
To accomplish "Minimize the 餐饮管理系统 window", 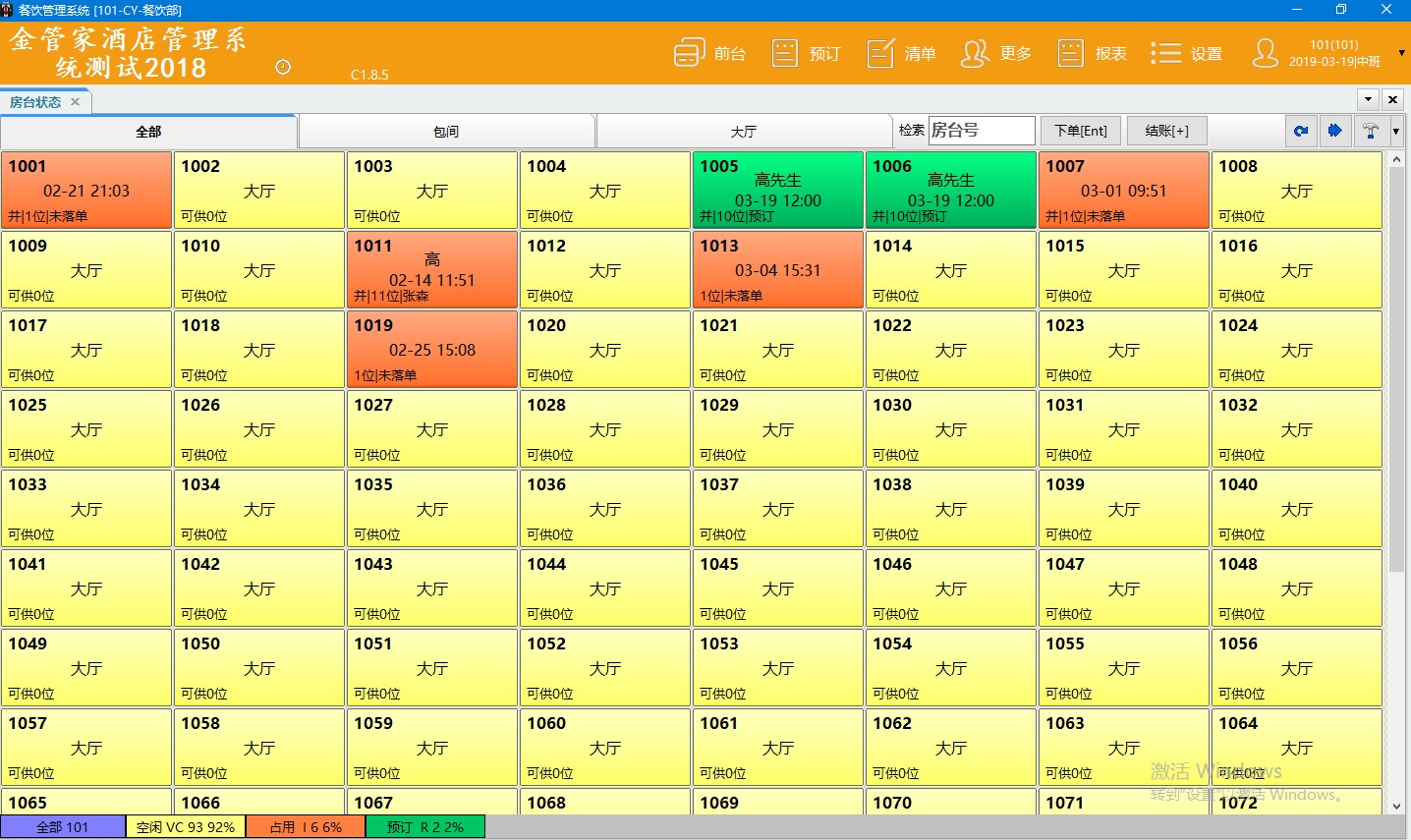I will point(1297,10).
